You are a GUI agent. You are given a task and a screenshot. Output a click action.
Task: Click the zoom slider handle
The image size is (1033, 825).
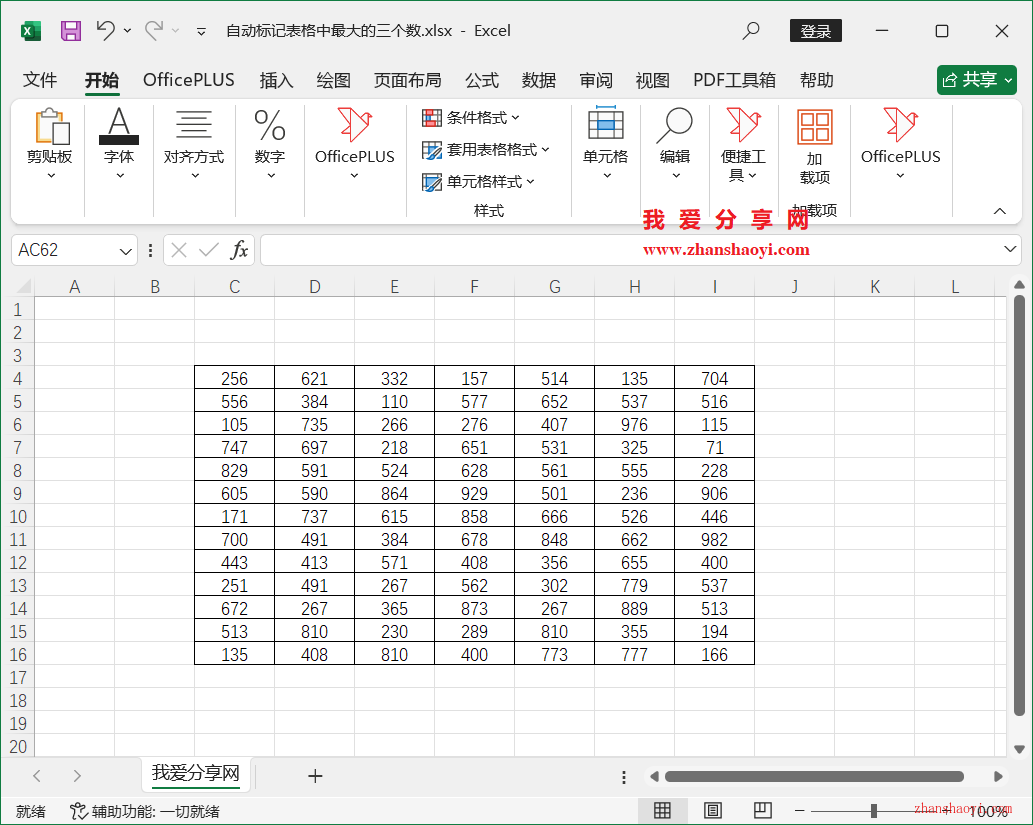(874, 811)
